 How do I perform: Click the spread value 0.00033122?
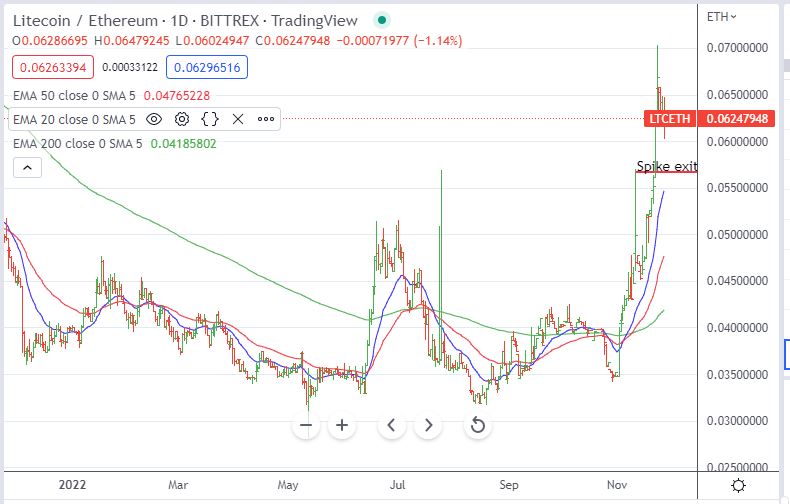(x=130, y=68)
